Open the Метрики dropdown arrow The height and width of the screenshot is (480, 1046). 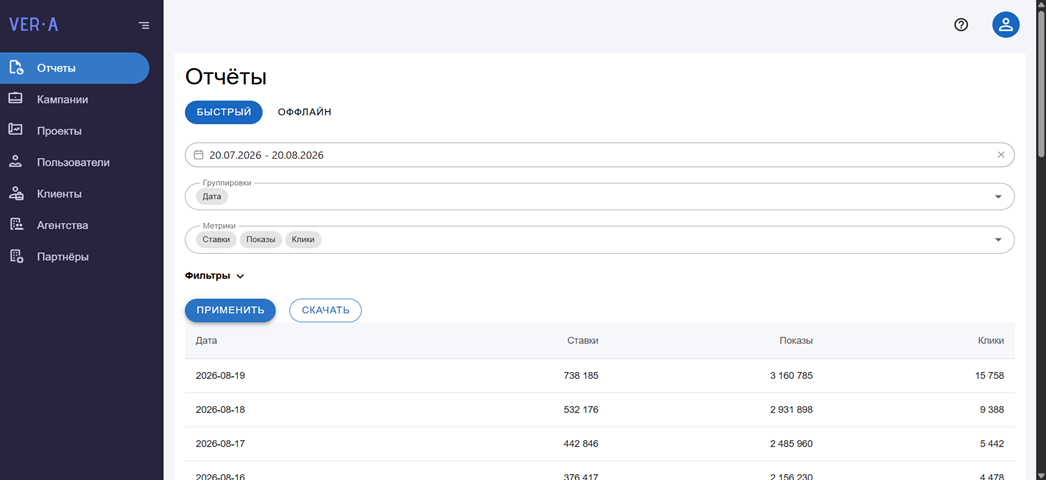coord(998,240)
